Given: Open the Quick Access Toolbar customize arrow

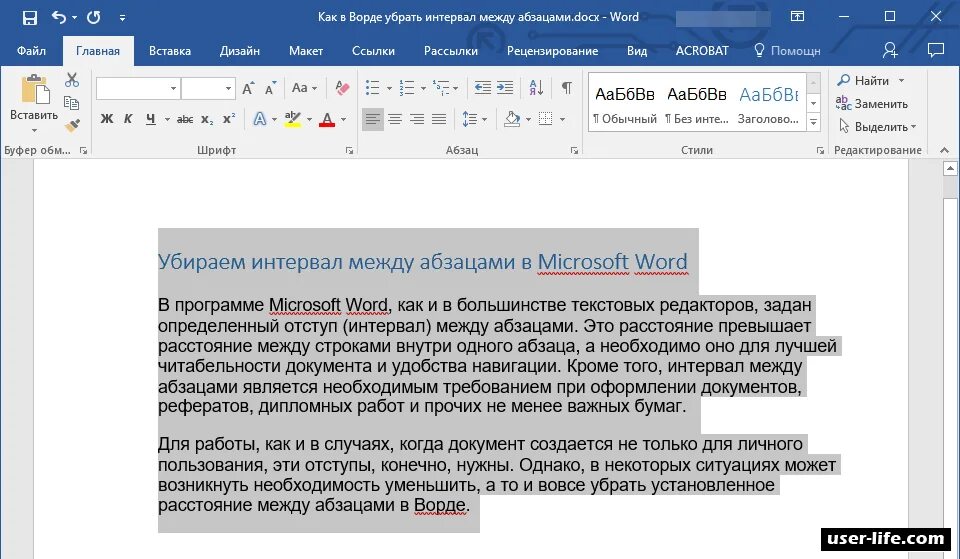Looking at the screenshot, I should tap(122, 18).
